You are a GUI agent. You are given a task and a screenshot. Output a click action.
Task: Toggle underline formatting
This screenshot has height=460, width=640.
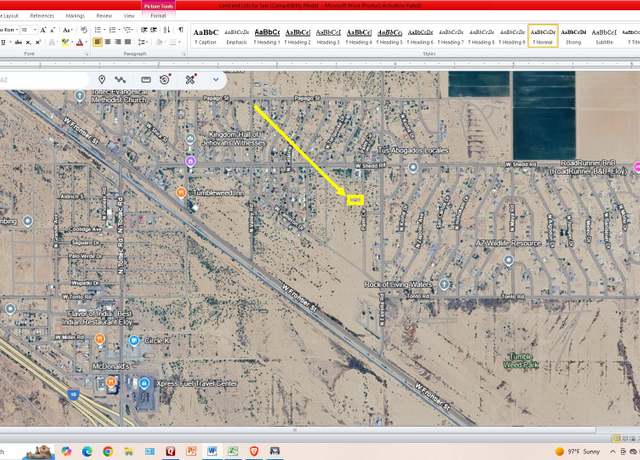coord(4,42)
